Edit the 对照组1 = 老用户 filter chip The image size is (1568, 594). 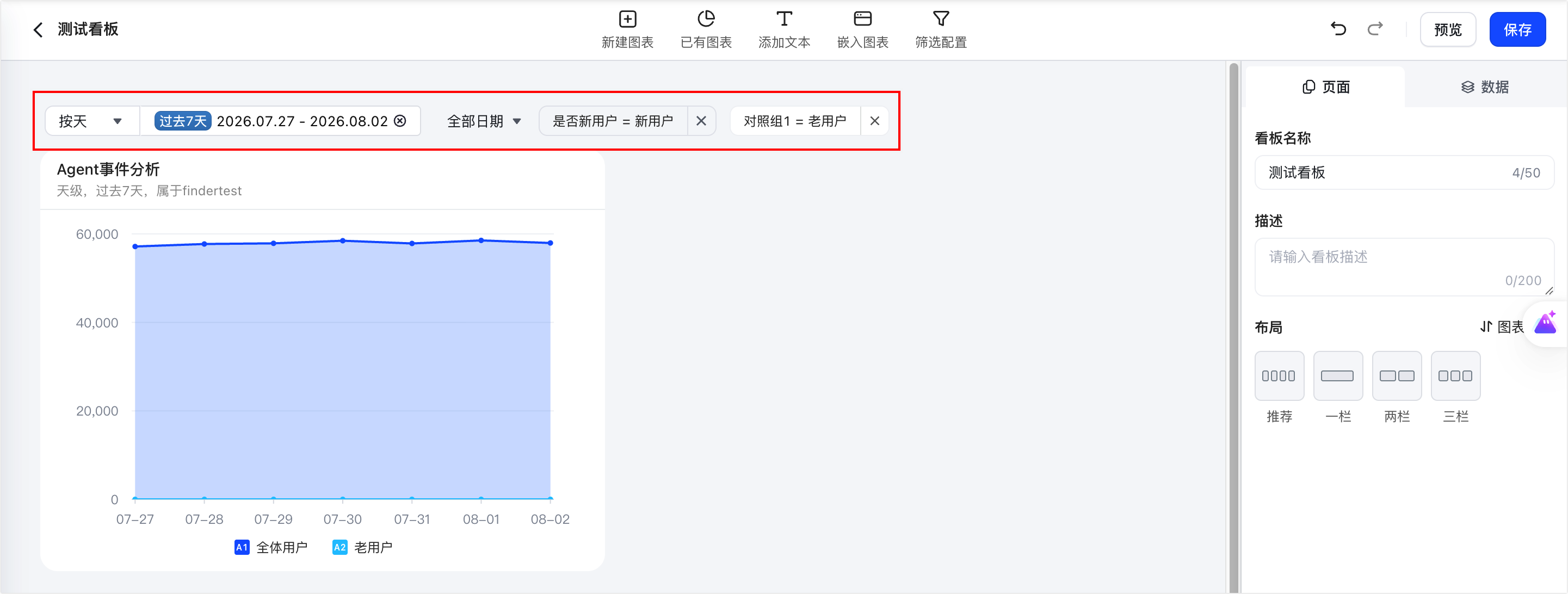[x=794, y=121]
